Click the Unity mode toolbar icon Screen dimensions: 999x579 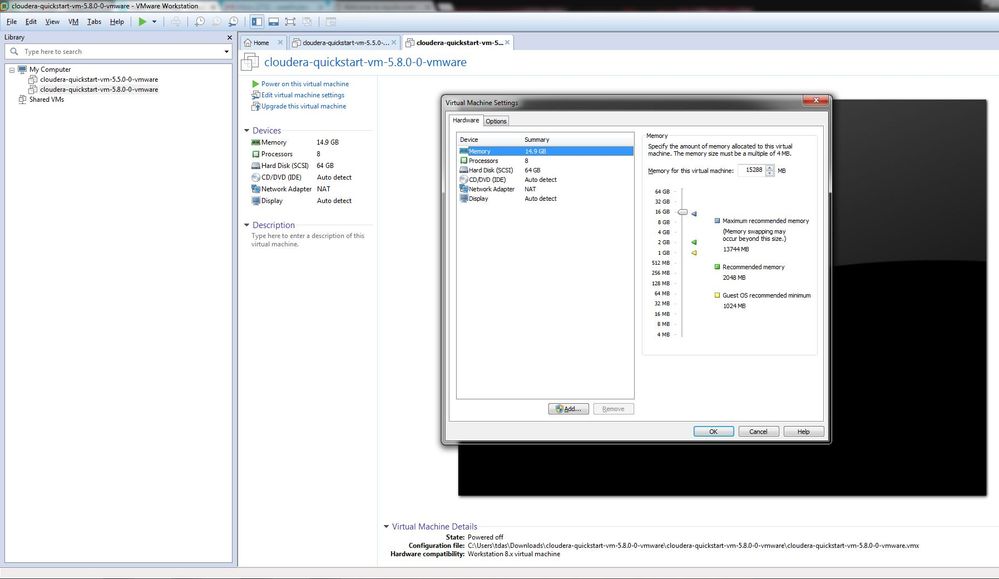[x=305, y=20]
